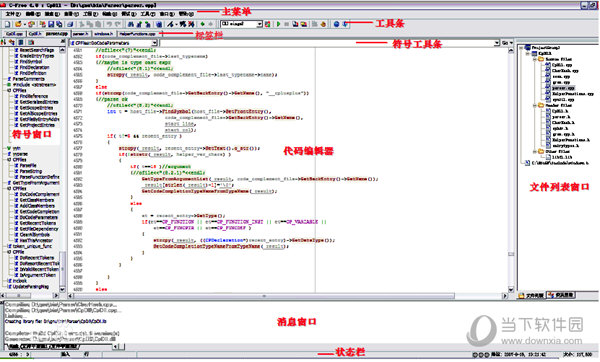Click the fourth icon in symbol window toolbar

coord(31,42)
